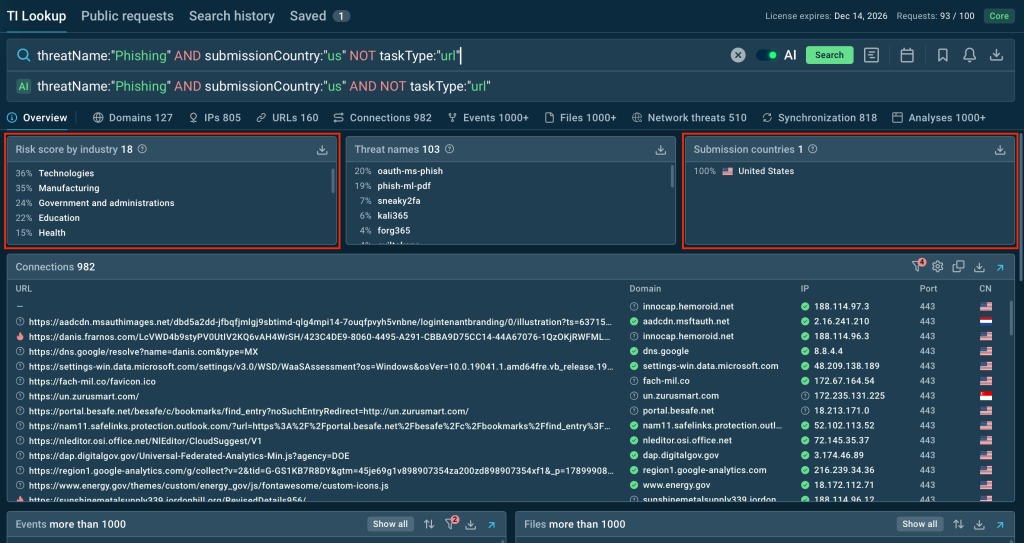This screenshot has height=543, width=1024.
Task: Download Risk score by industry data
Action: coord(322,150)
